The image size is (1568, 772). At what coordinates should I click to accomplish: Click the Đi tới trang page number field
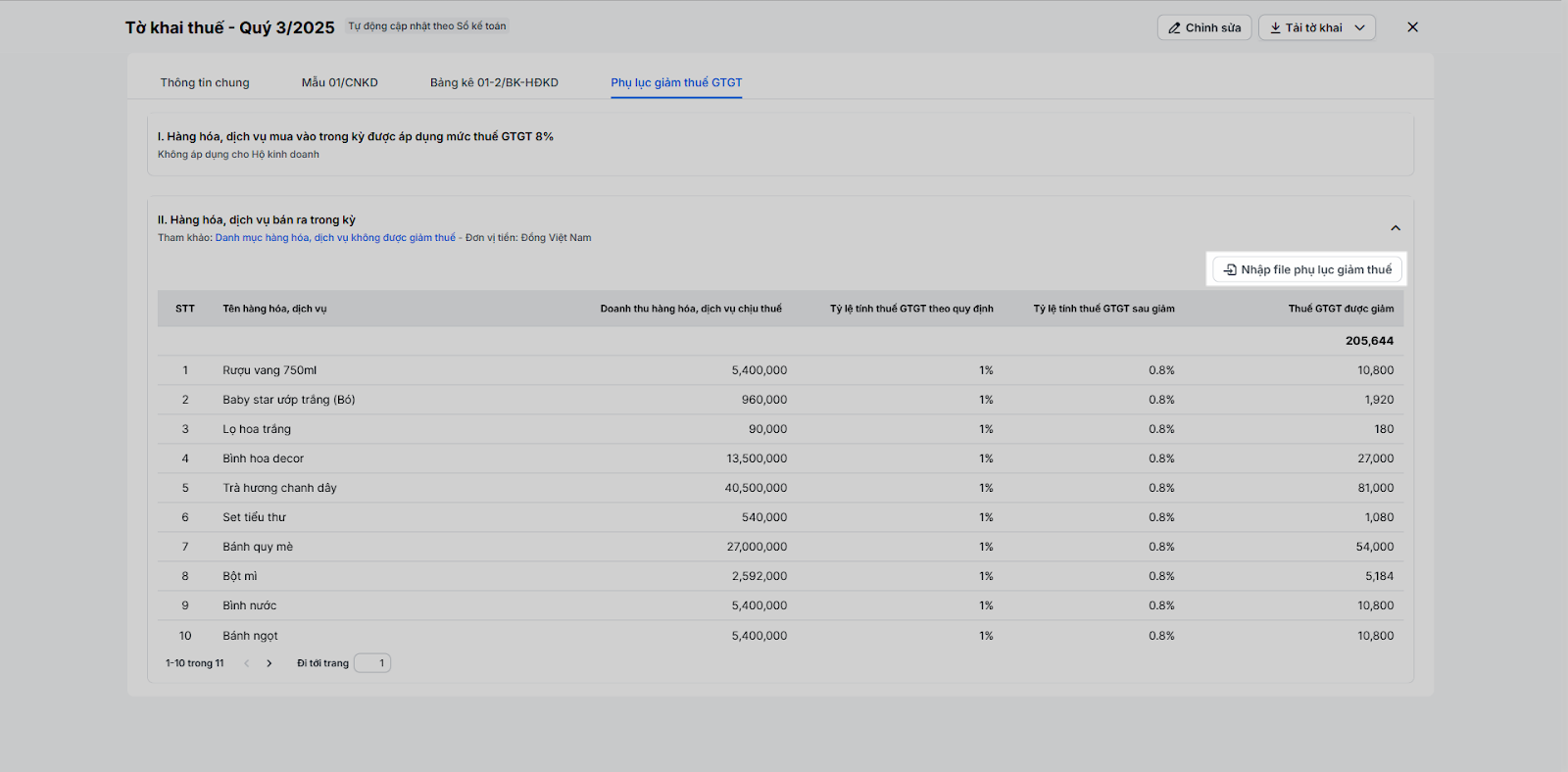click(x=372, y=663)
